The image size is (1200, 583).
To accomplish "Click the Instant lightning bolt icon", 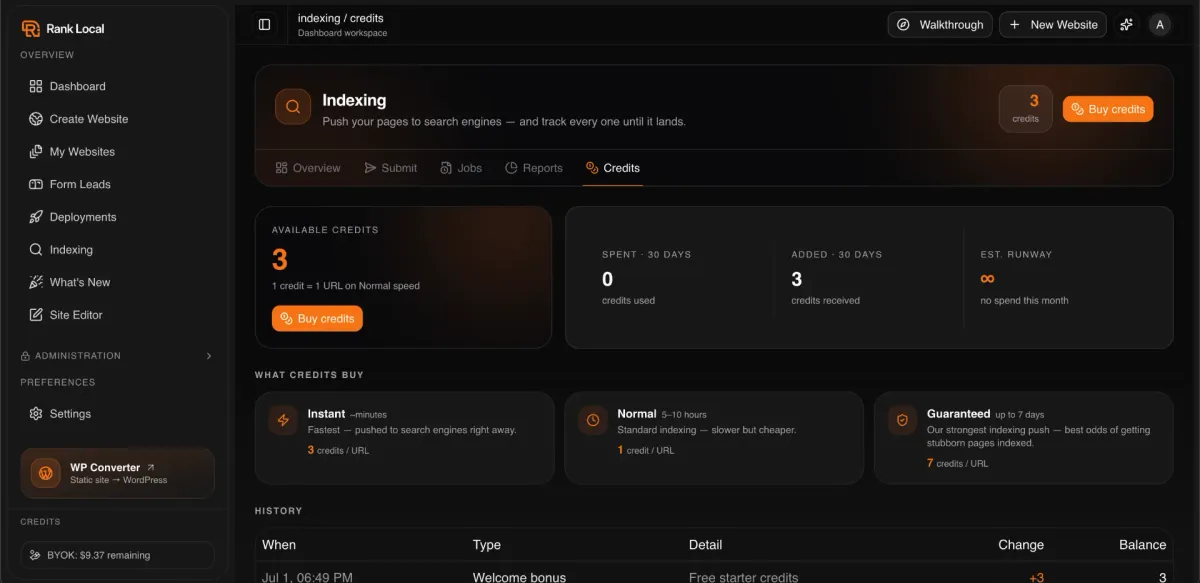I will coord(283,420).
